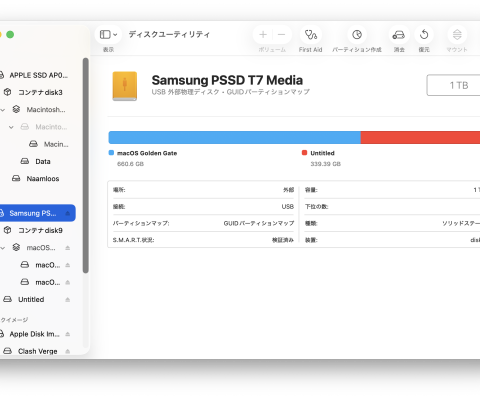Select Clash Verge in sidebar

coord(37,351)
